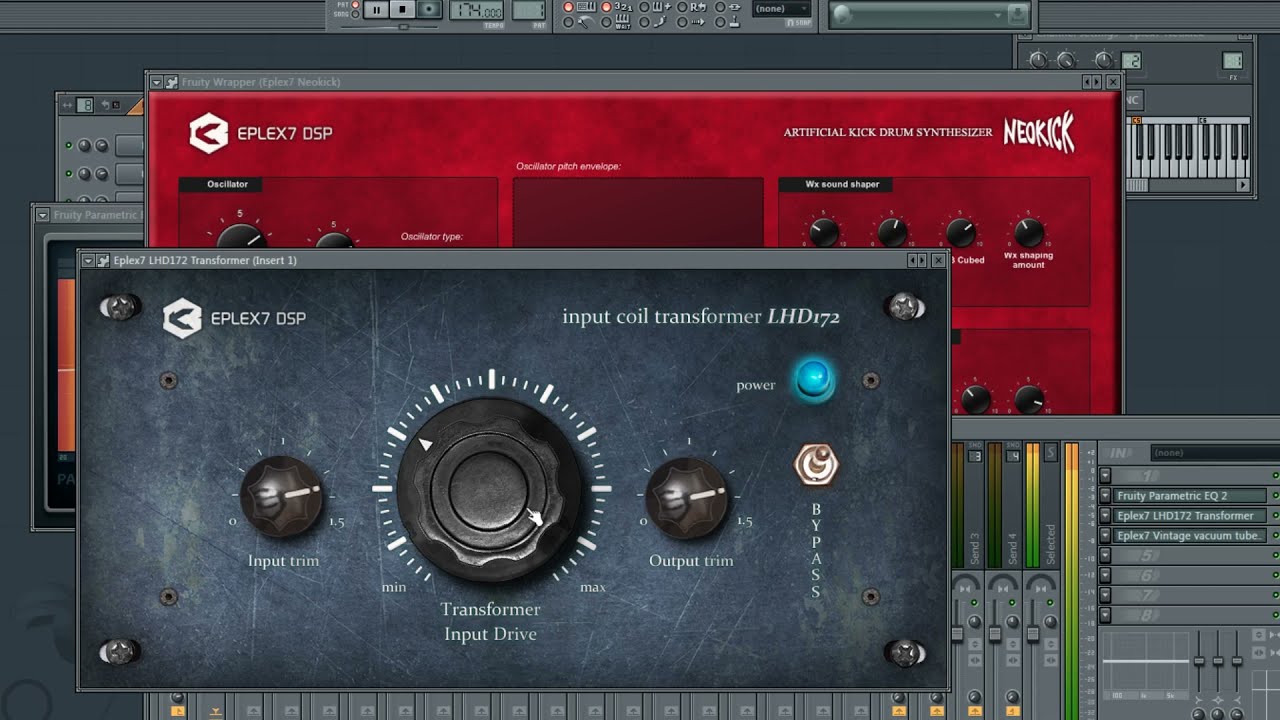This screenshot has width=1280, height=720.
Task: Click the NEOKICK logo in the synth
Action: [1039, 132]
